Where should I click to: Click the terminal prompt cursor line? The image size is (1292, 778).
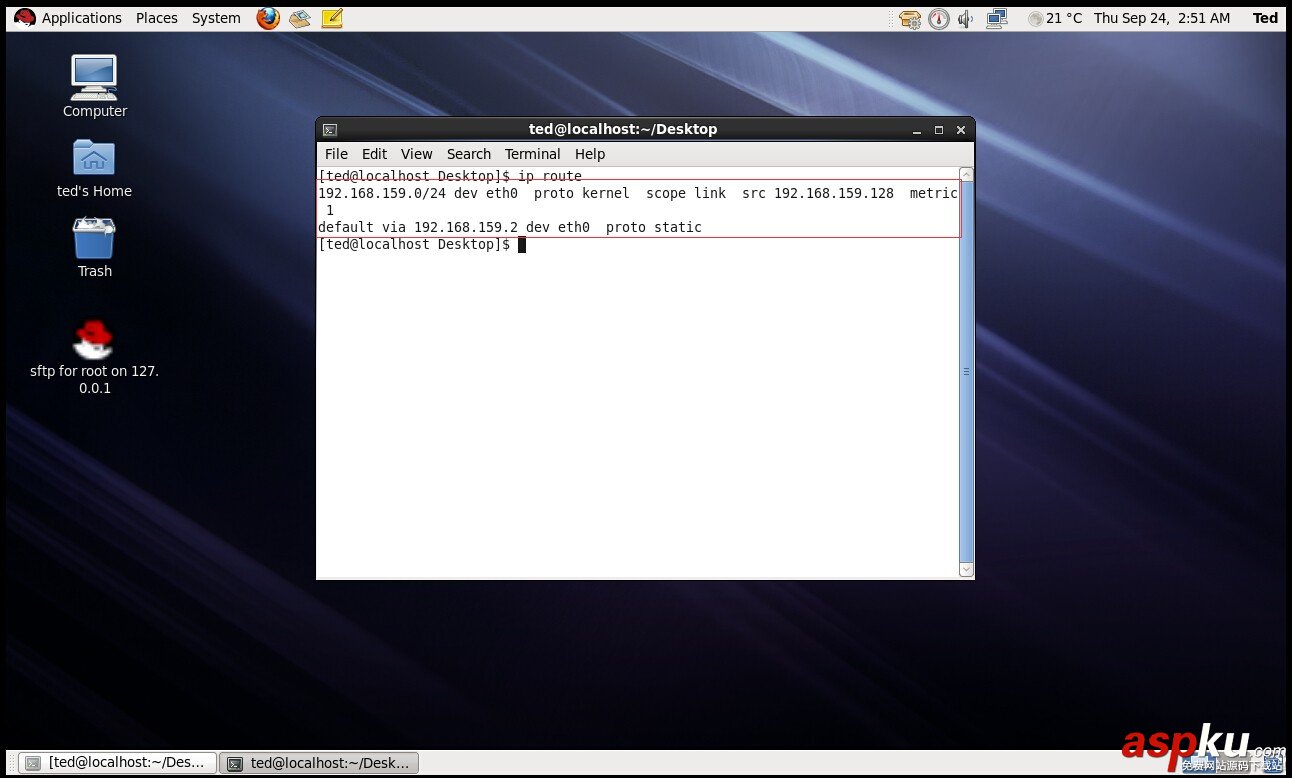(421, 244)
